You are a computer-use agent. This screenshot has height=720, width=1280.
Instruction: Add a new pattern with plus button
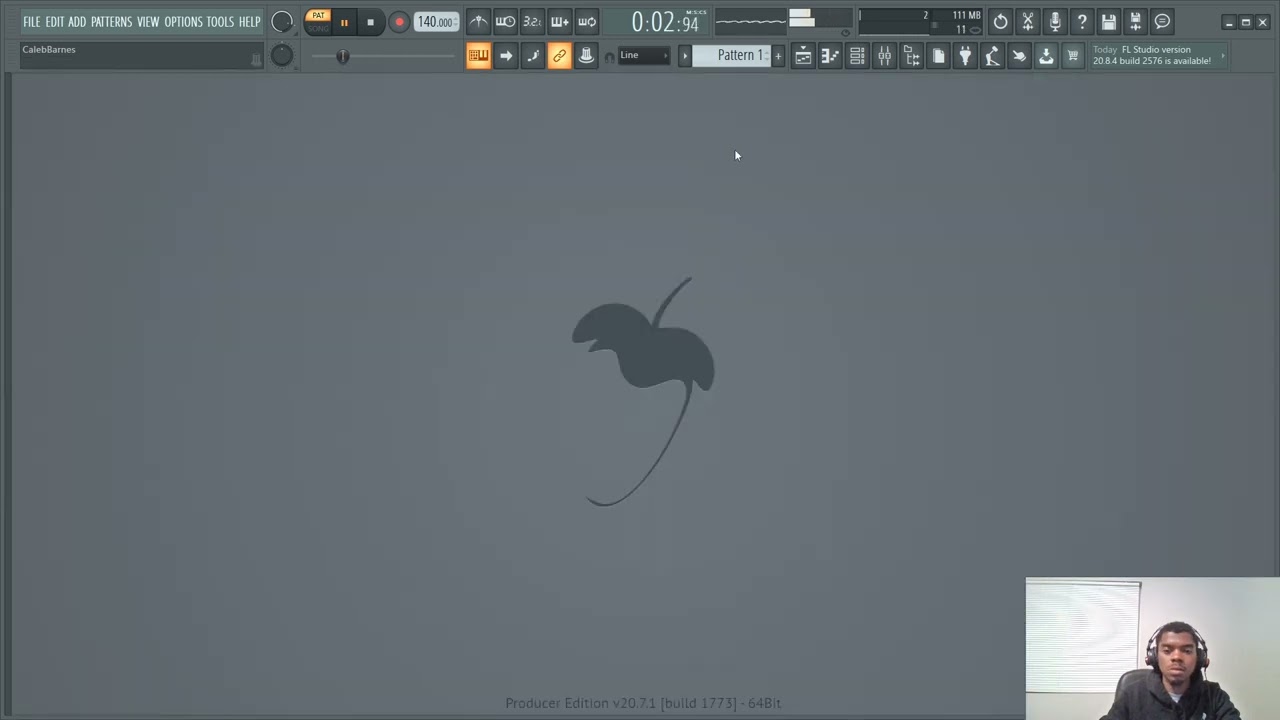(x=778, y=56)
